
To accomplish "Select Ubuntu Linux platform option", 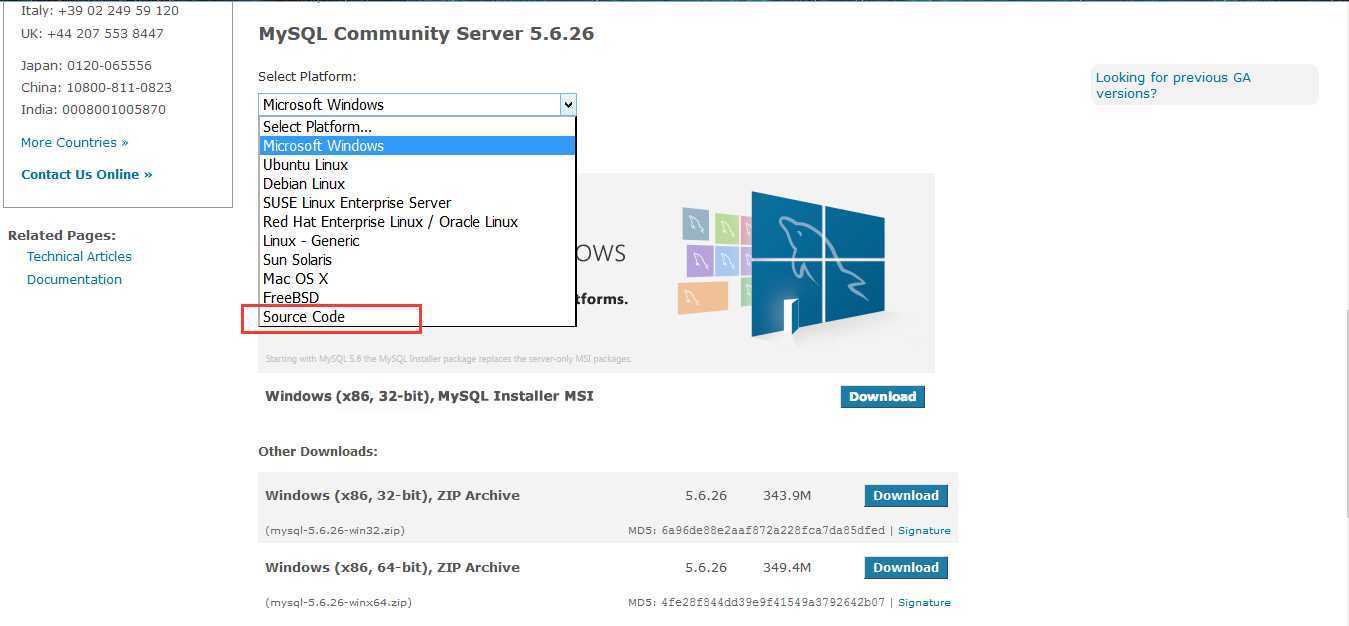I will (x=417, y=165).
